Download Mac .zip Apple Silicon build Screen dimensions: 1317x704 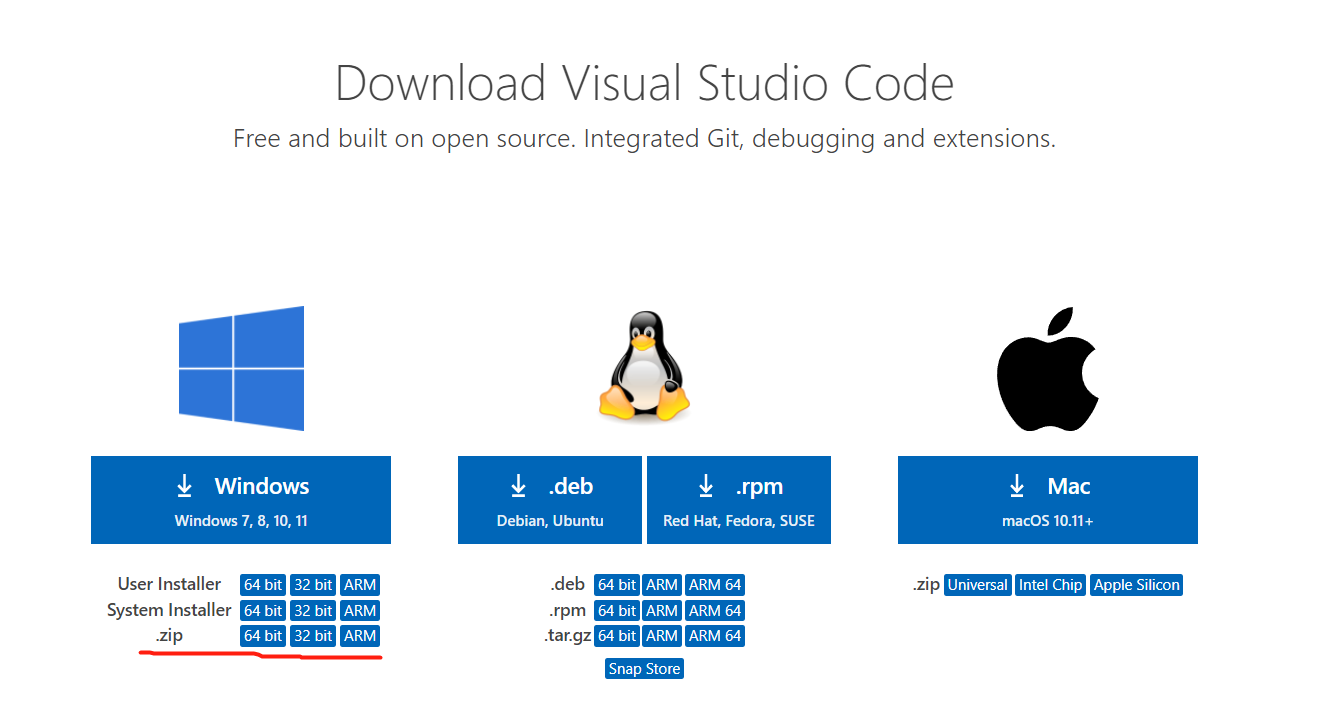point(1137,585)
